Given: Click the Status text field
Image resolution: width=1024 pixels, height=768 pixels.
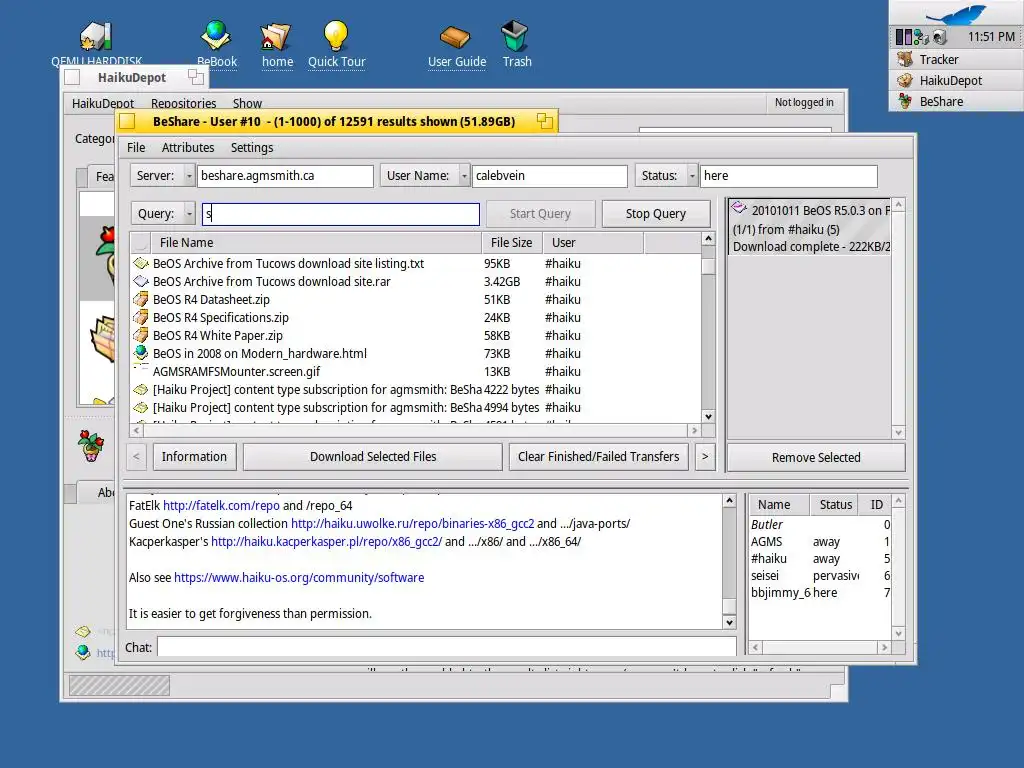Looking at the screenshot, I should (x=788, y=176).
